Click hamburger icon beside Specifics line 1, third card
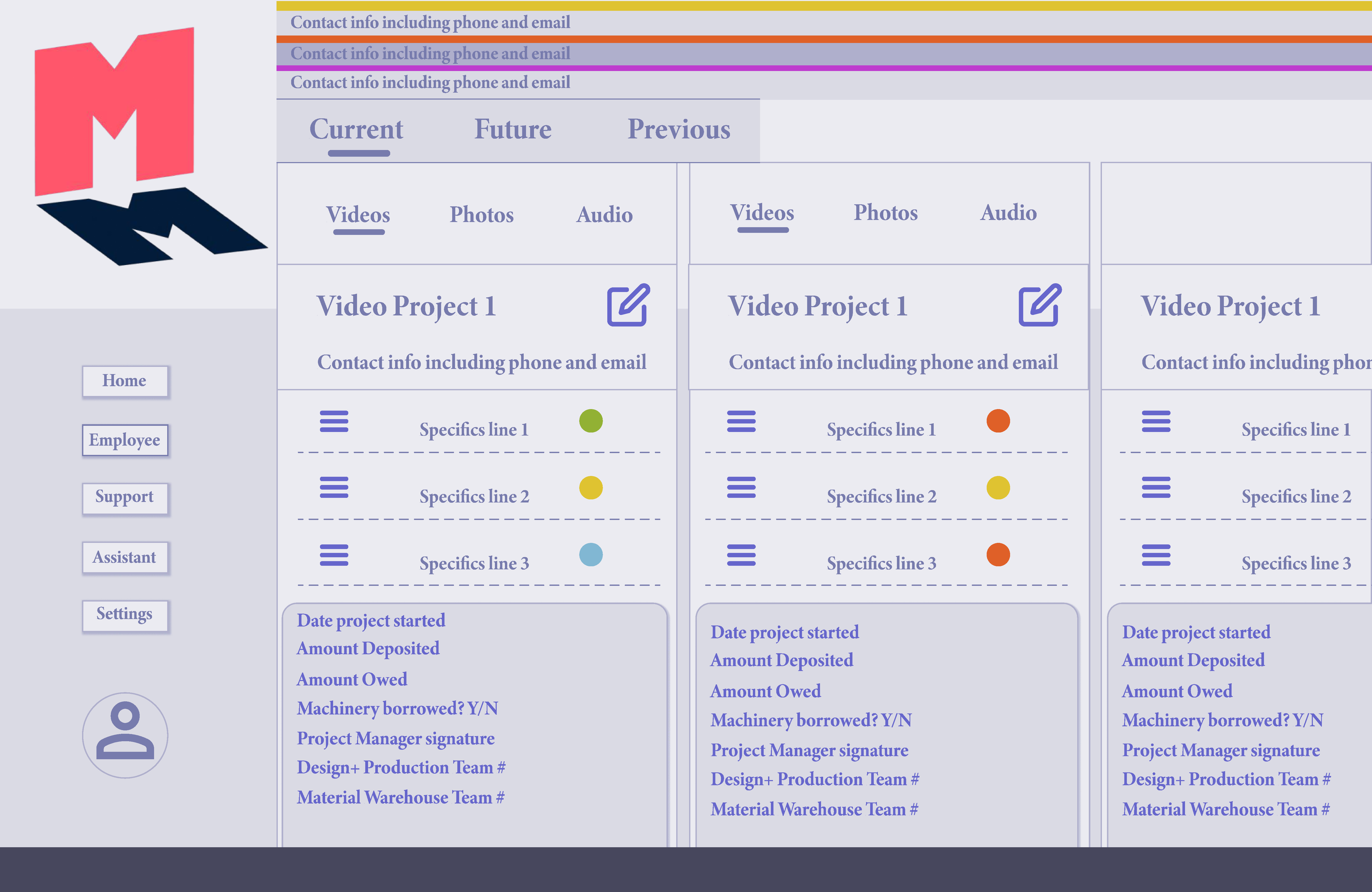 [1156, 421]
